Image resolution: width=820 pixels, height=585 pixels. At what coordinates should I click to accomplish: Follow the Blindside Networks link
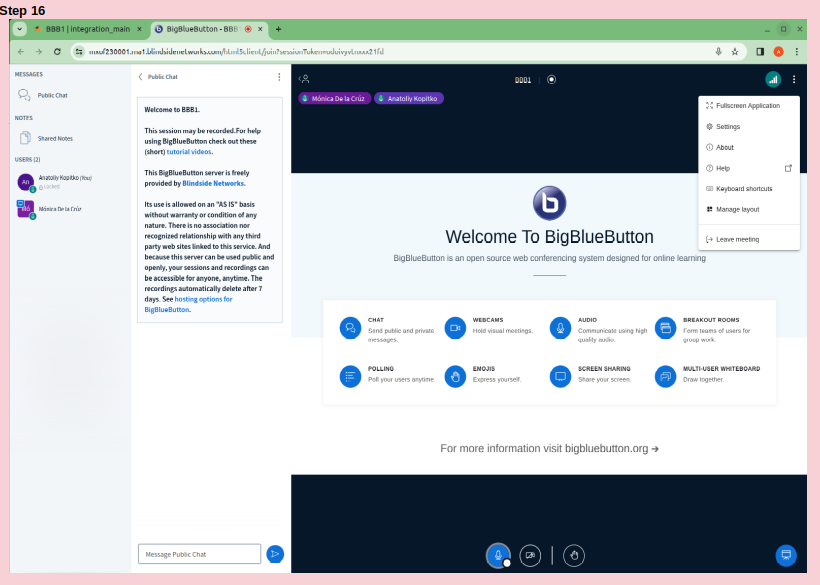click(x=213, y=183)
